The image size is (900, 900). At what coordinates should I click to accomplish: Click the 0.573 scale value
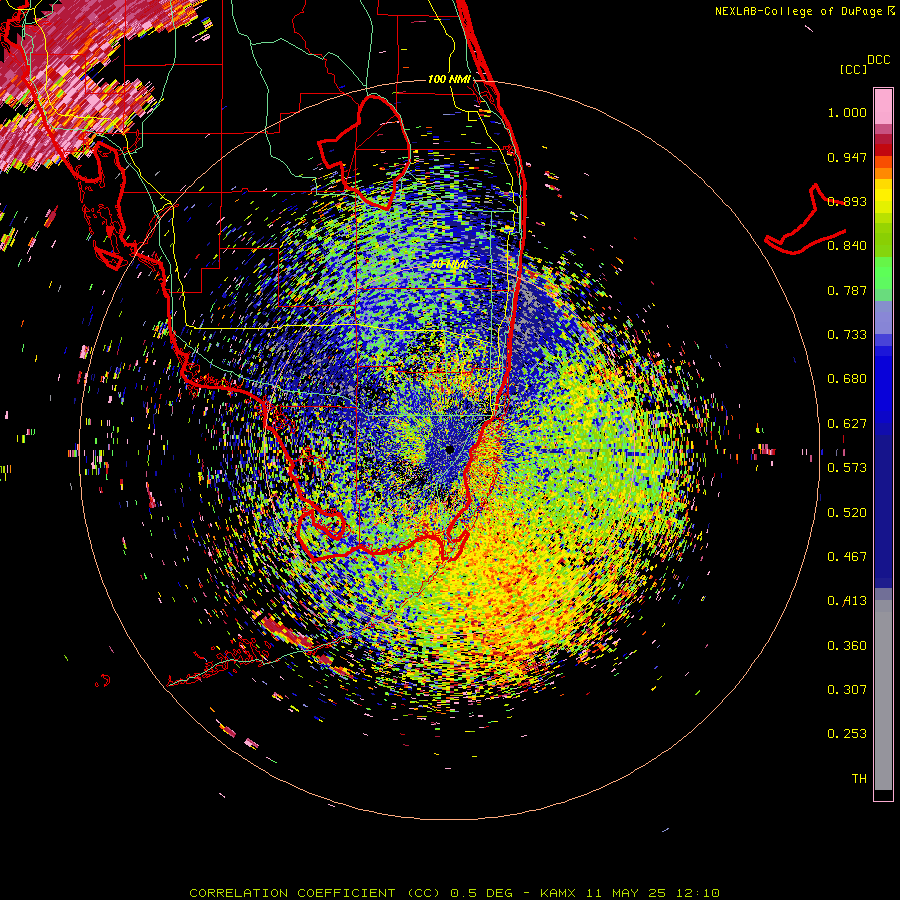tap(847, 468)
